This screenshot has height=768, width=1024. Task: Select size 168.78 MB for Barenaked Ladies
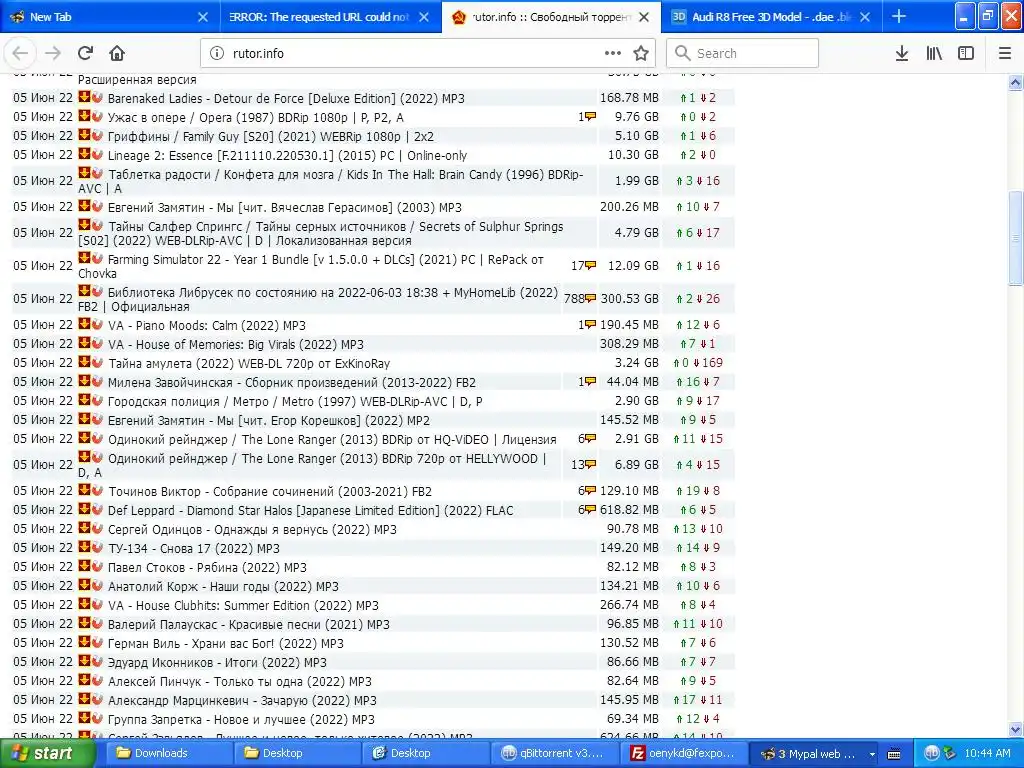pos(629,98)
